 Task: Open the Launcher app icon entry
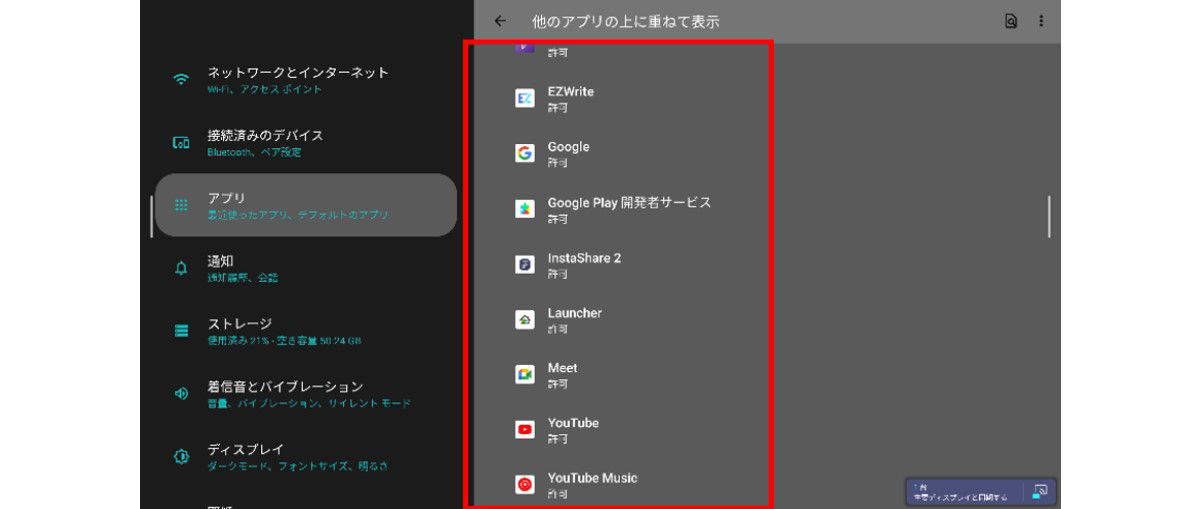point(525,319)
